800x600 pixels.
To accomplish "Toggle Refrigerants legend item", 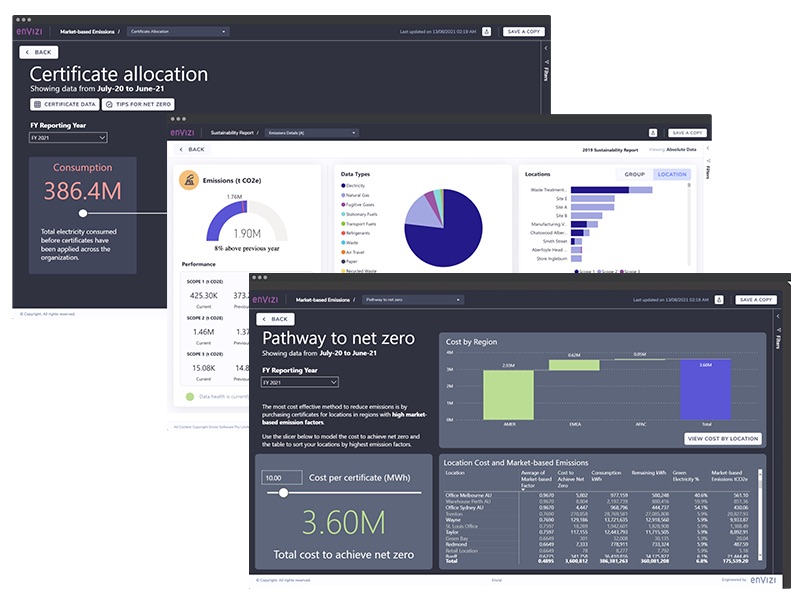I will coord(356,233).
